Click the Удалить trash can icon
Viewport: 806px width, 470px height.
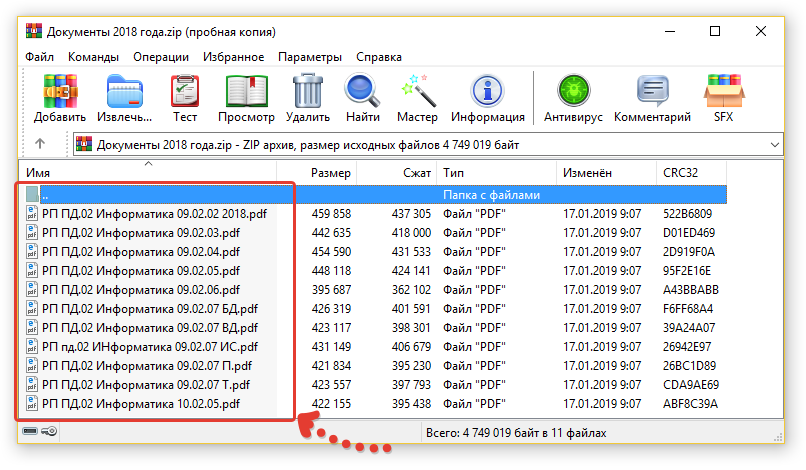click(x=307, y=91)
